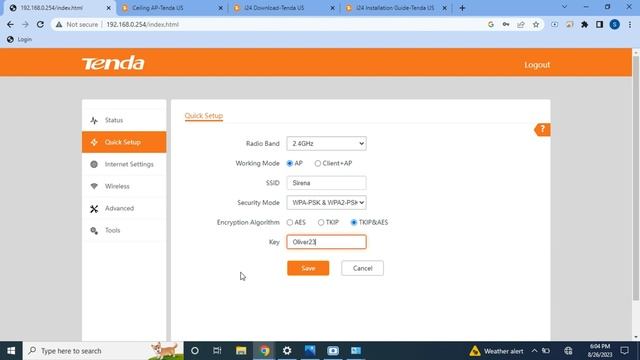Cancel the quick setup changes
Screen dimensions: 640x360
pyautogui.click(x=362, y=268)
